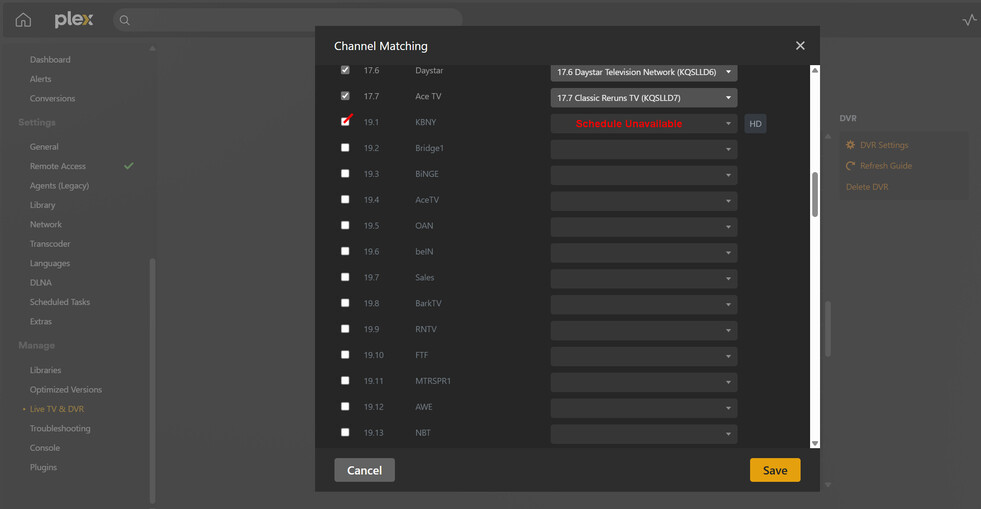This screenshot has width=981, height=509.
Task: Open the guide dropdown for FTF
Action: tap(644, 356)
